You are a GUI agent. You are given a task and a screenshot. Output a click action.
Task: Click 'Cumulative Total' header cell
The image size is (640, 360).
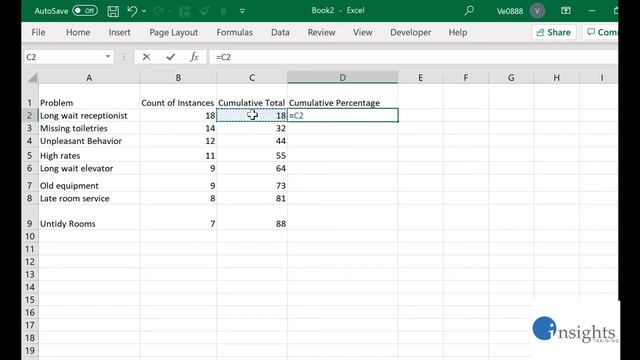pos(251,103)
